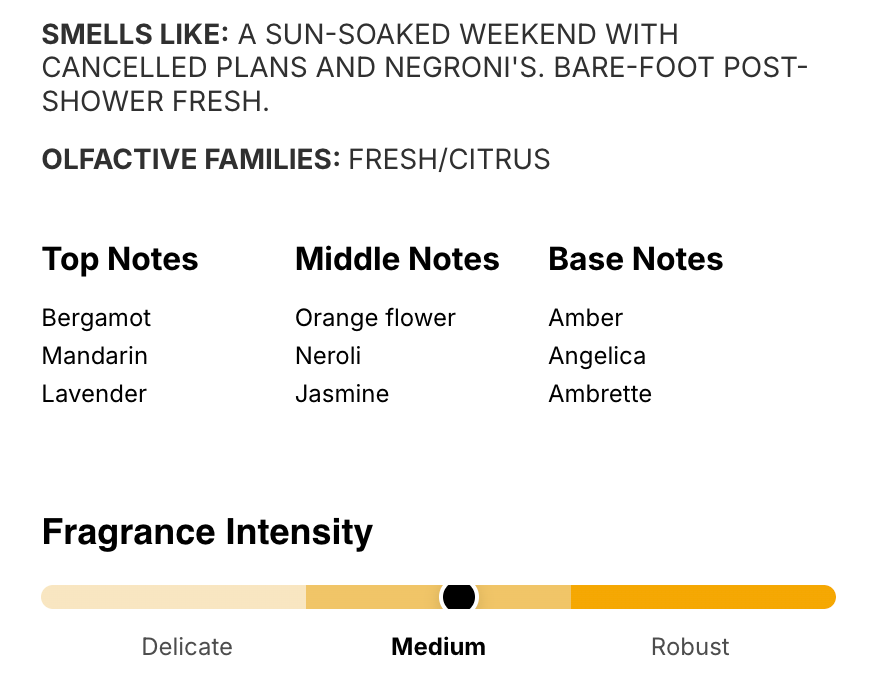Viewport: 888px width, 696px height.
Task: Click Jasmine under Middle Notes
Action: [x=342, y=394]
